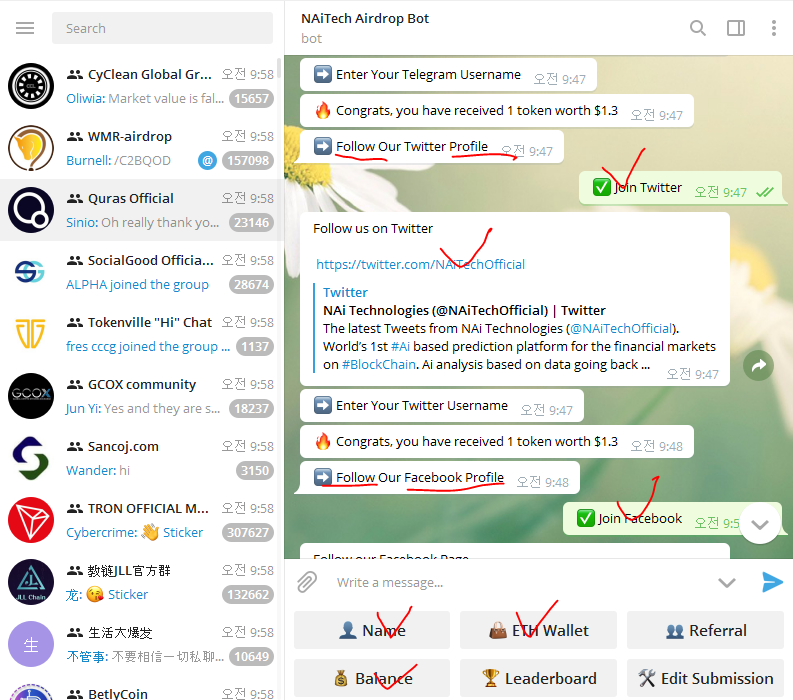
Task: Click the Follow Our Facebook Profile message
Action: [x=439, y=477]
